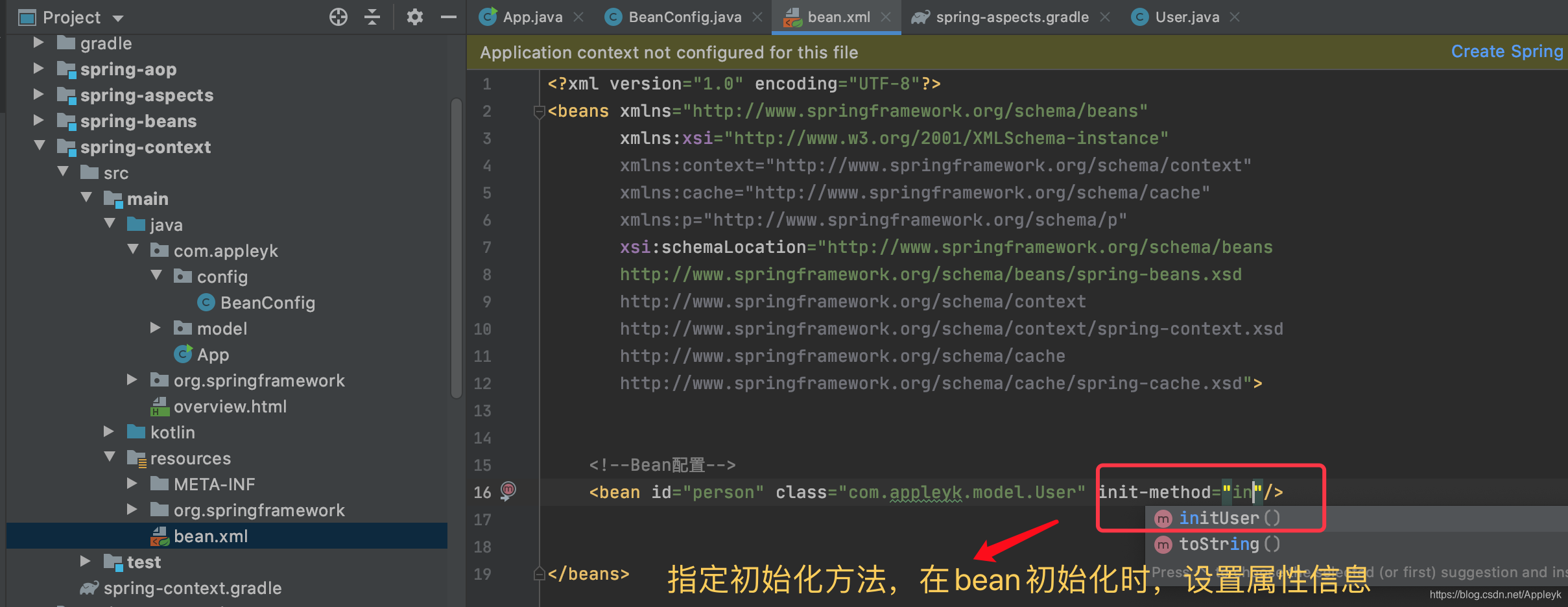1568x607 pixels.
Task: Click the model package icon
Action: [x=183, y=328]
